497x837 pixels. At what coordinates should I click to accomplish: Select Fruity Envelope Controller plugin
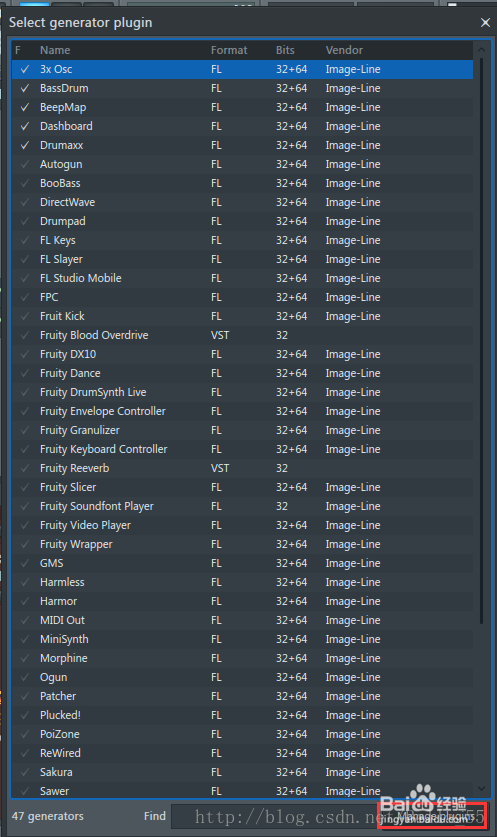pyautogui.click(x=242, y=411)
